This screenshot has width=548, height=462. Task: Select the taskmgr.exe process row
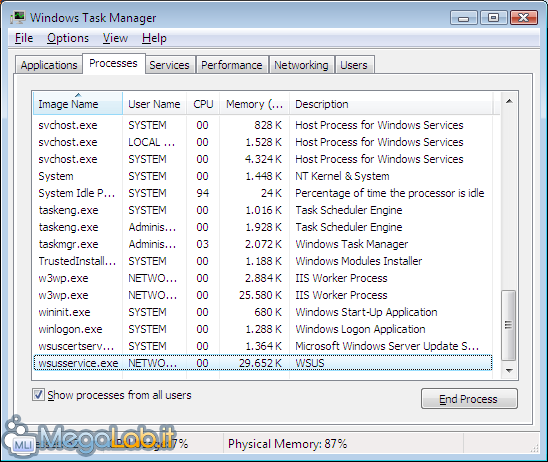pos(263,244)
